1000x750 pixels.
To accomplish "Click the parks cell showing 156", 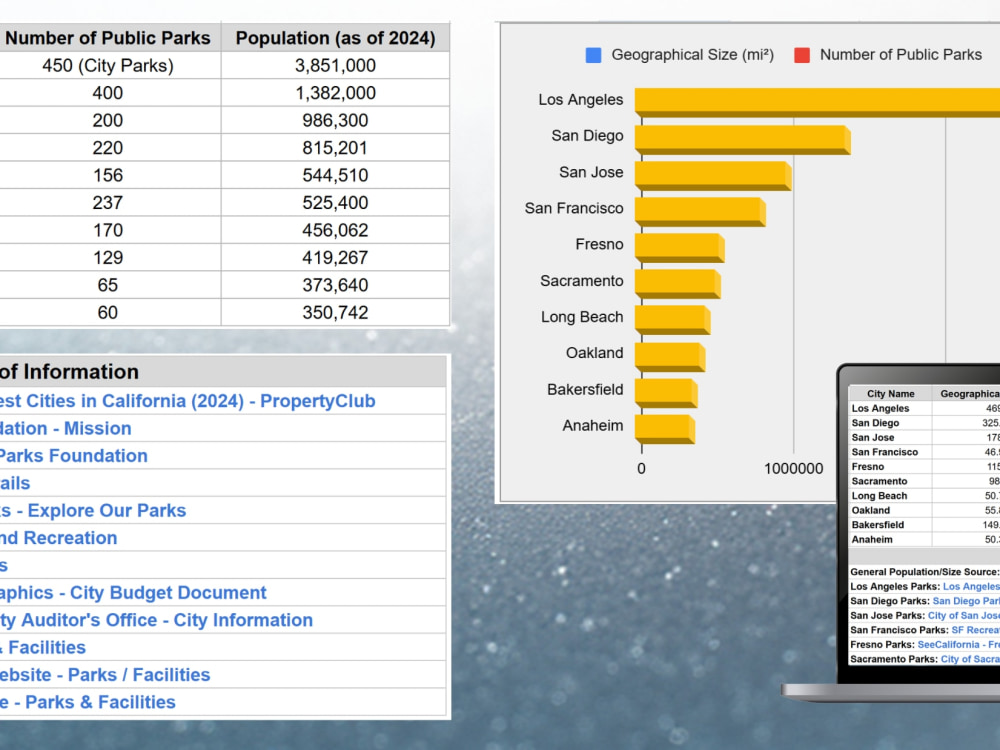I will click(108, 175).
